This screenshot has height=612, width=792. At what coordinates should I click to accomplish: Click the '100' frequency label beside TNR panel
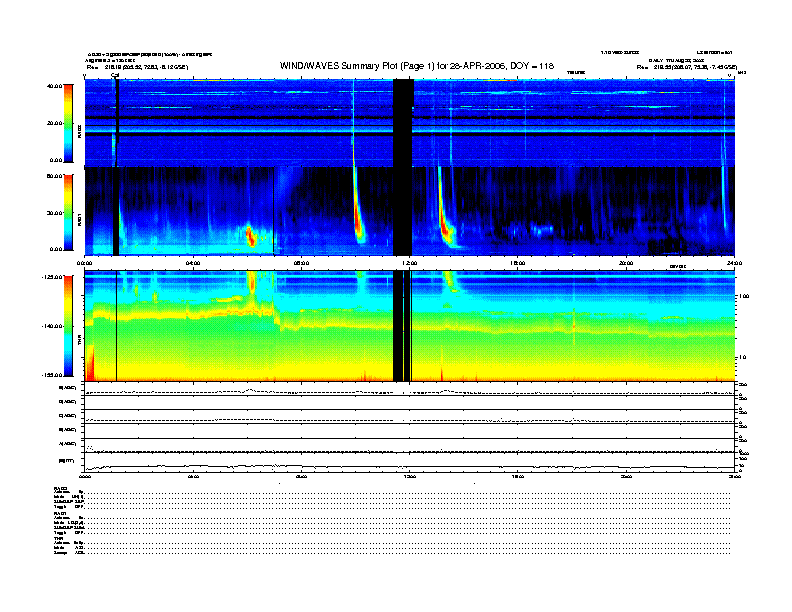pyautogui.click(x=744, y=296)
